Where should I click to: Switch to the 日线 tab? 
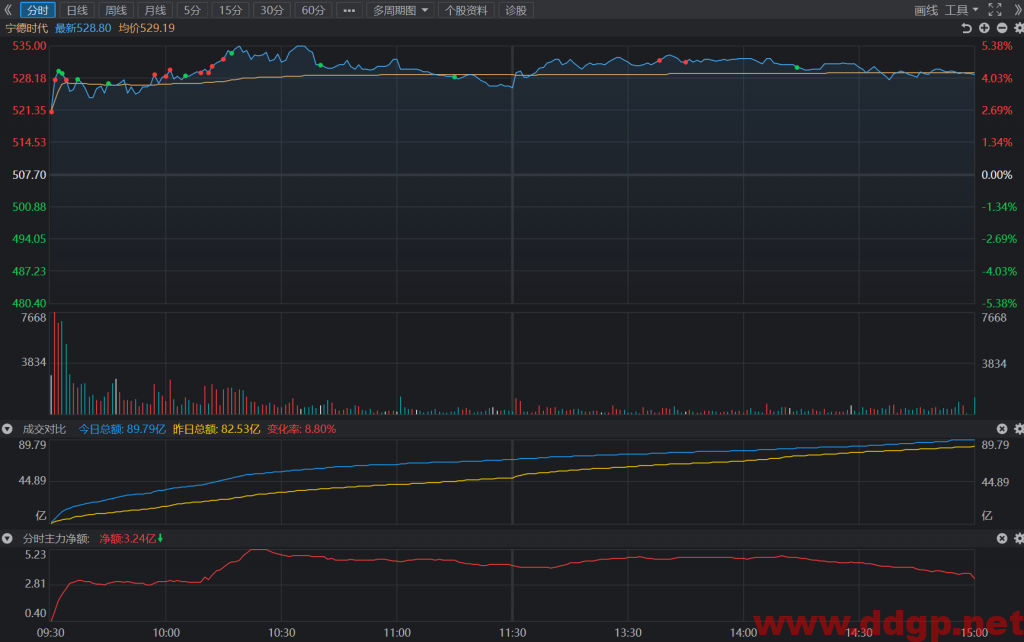[77, 10]
